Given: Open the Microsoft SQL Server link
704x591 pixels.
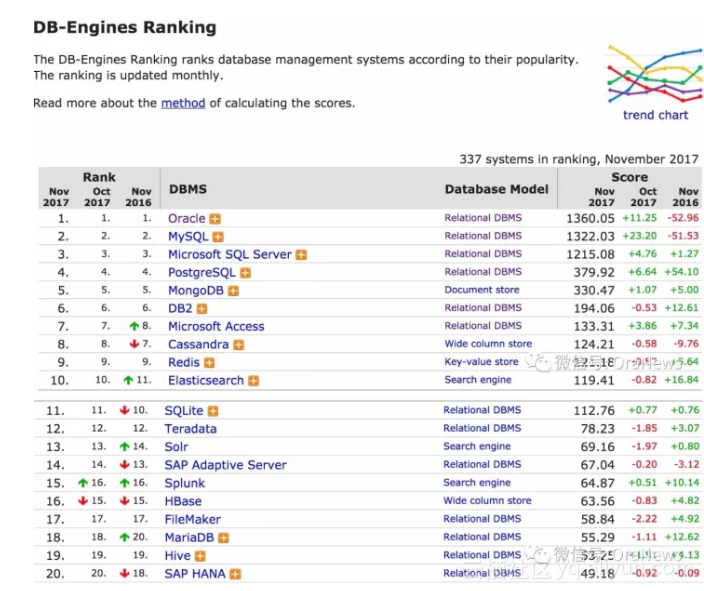Looking at the screenshot, I should click(x=230, y=255).
